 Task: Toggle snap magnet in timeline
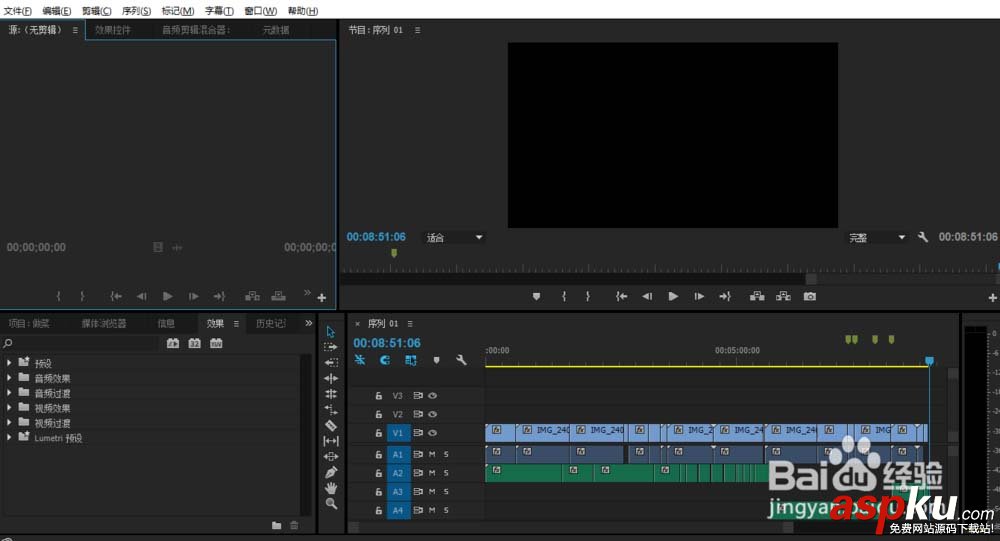385,360
